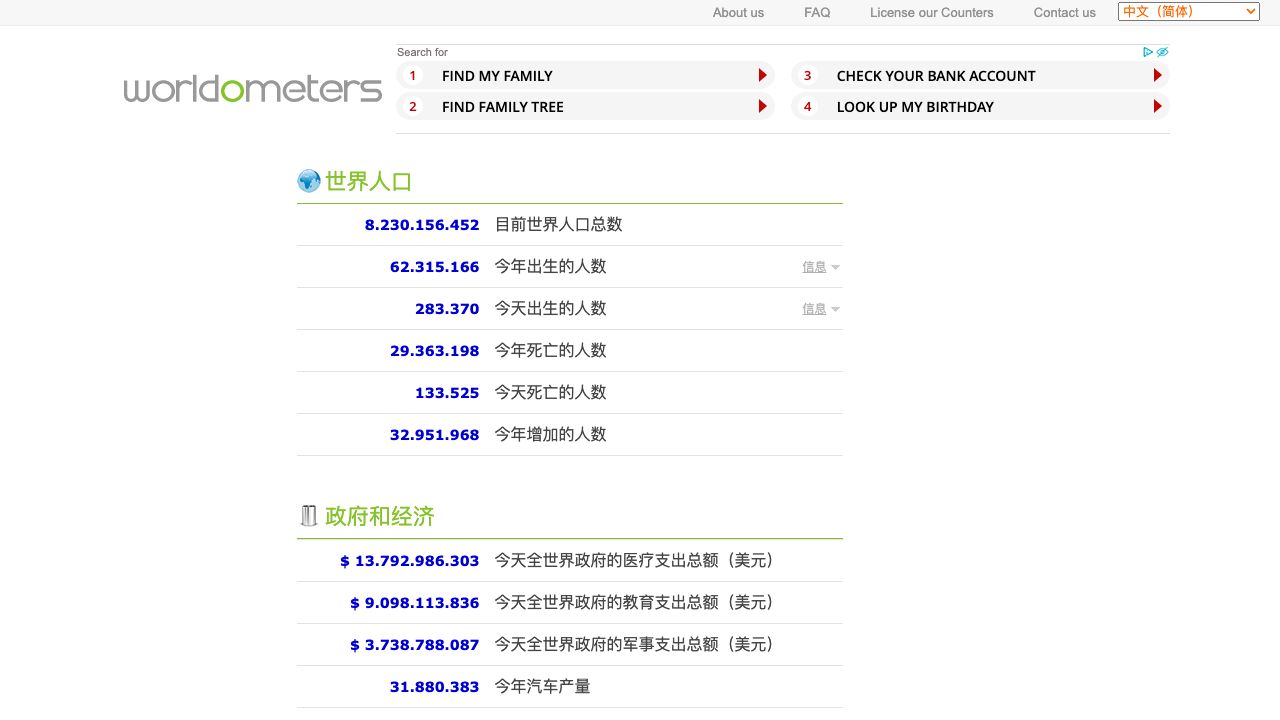This screenshot has width=1280, height=720.
Task: Click the 目前世界人口总数 counter number
Action: click(422, 225)
